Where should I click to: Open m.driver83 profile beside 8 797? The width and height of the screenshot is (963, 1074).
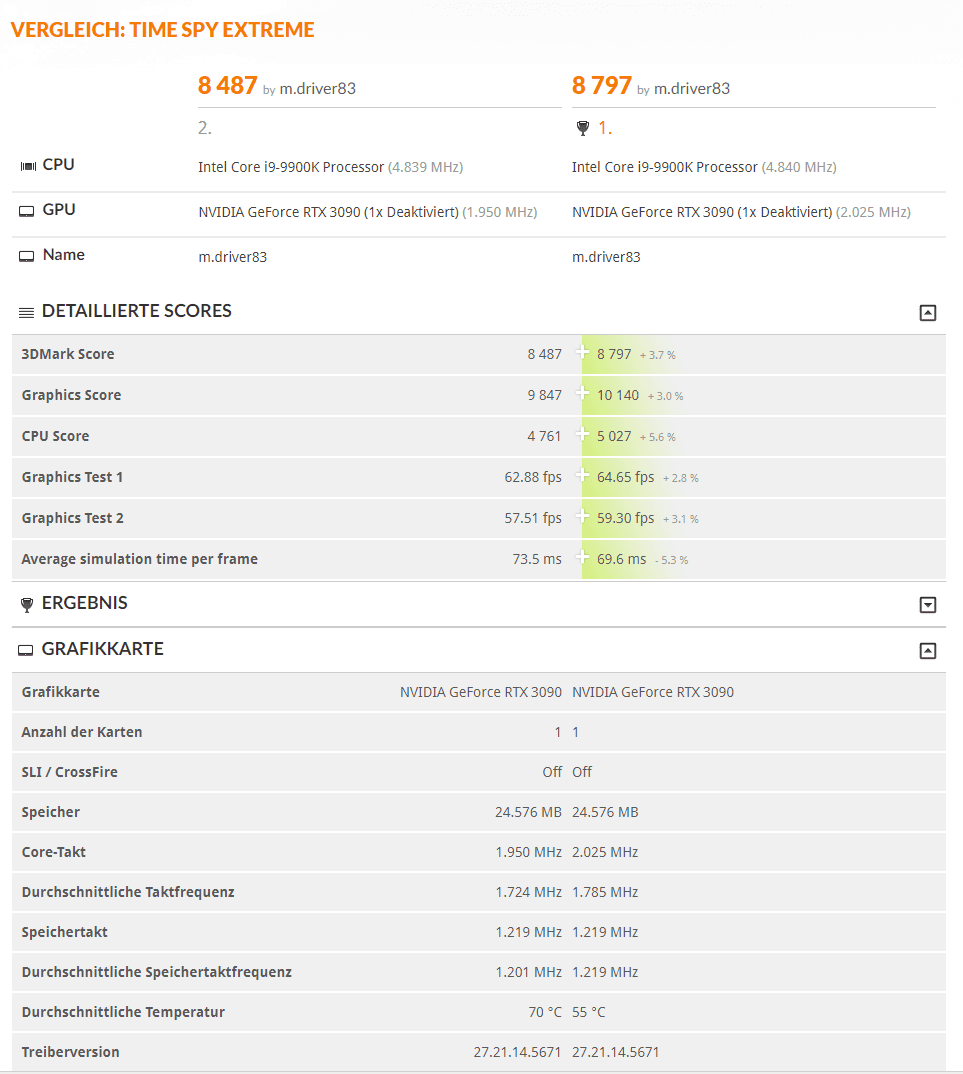[x=692, y=88]
